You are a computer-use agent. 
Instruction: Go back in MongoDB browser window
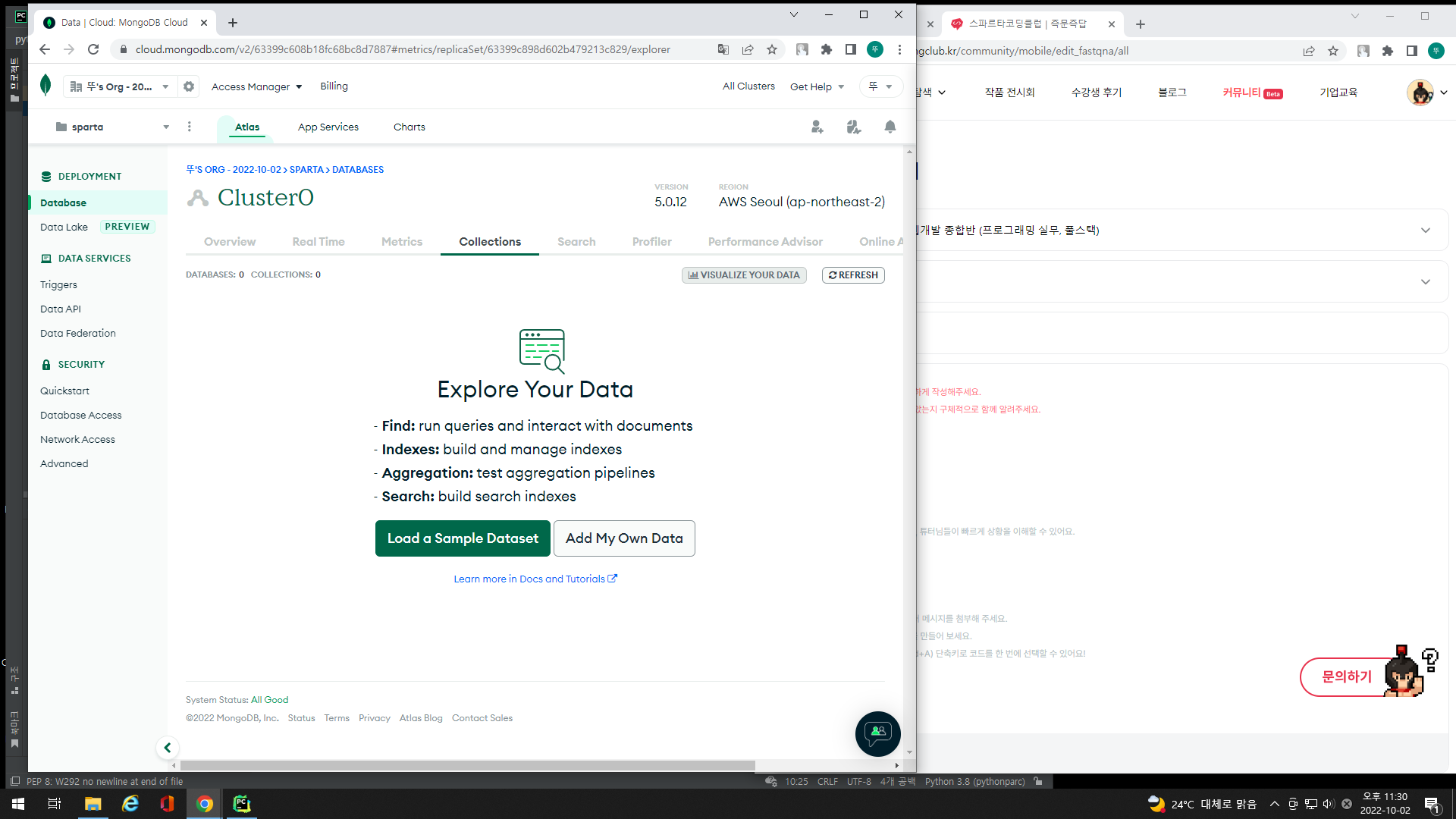click(45, 49)
